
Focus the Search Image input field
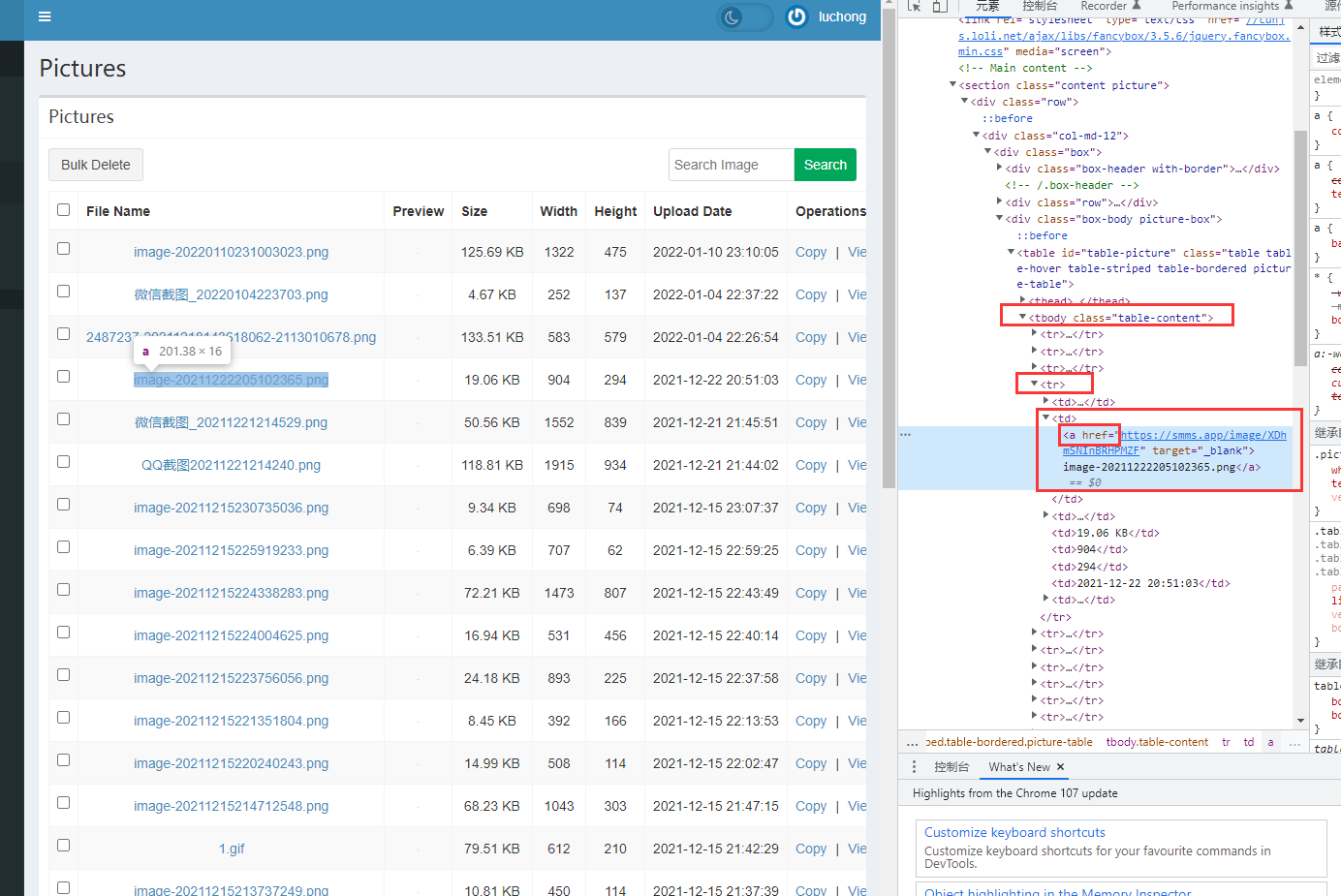[732, 165]
